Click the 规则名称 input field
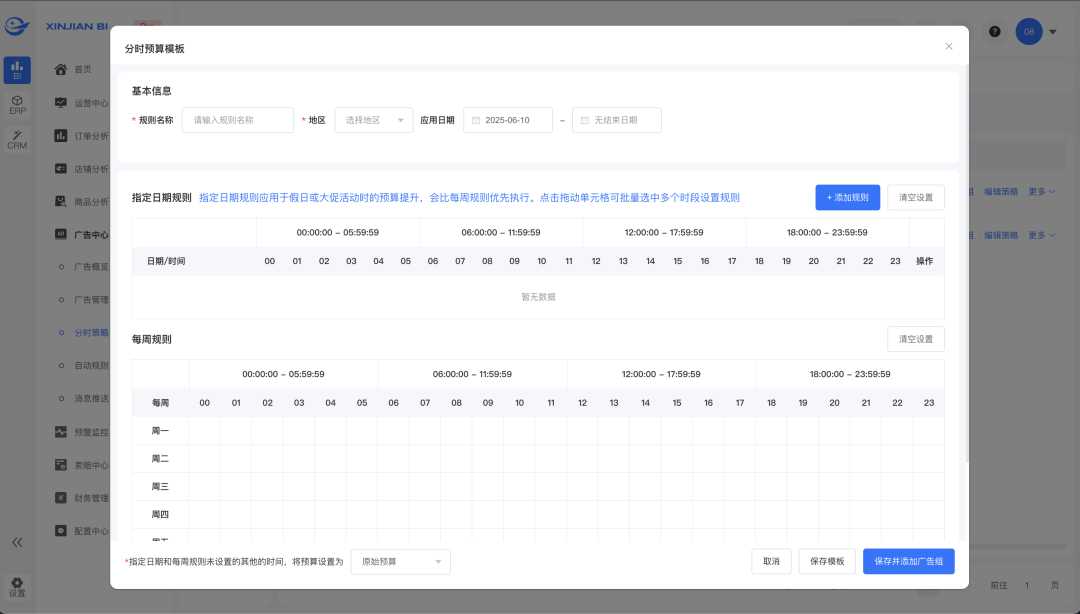The width and height of the screenshot is (1080, 614). click(x=238, y=120)
